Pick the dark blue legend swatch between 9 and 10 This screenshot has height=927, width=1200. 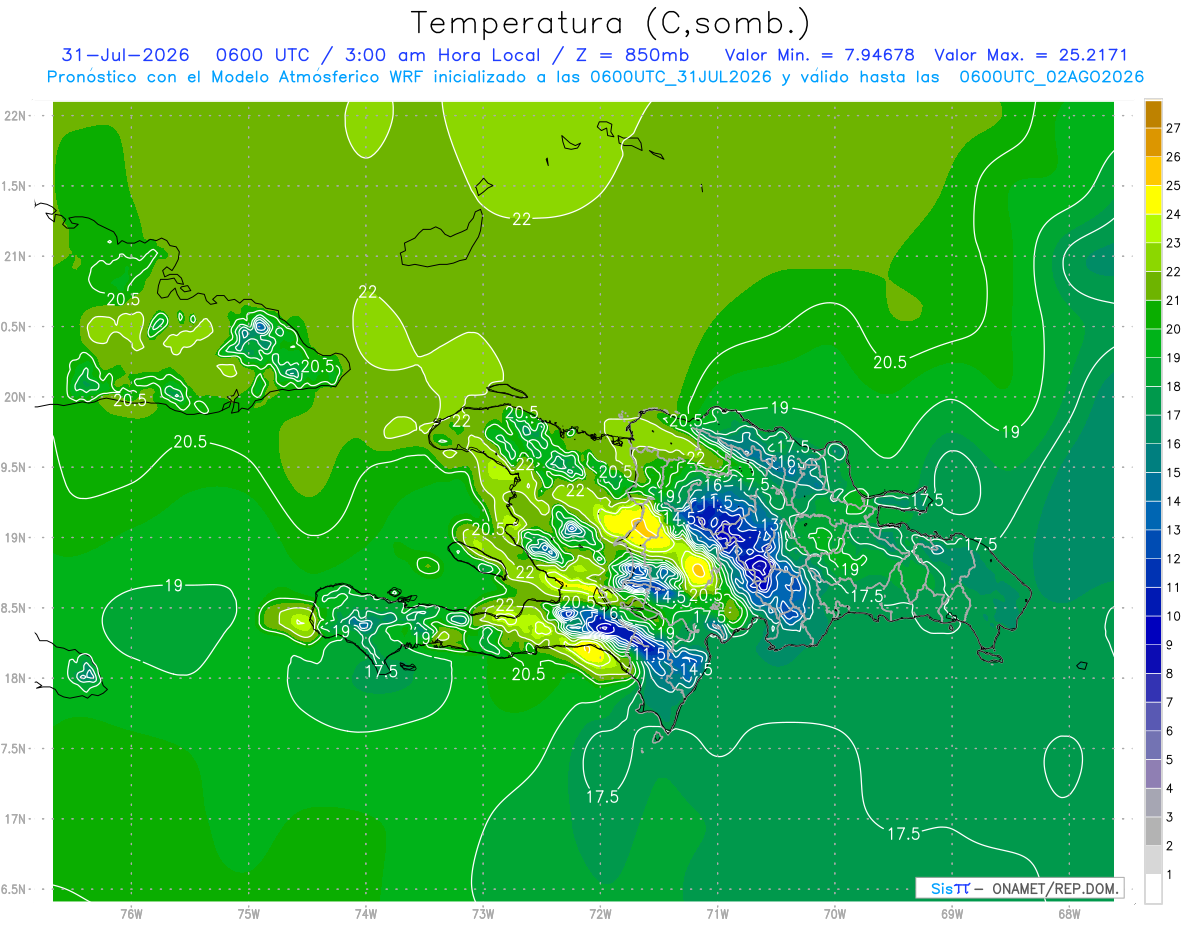1153,631
